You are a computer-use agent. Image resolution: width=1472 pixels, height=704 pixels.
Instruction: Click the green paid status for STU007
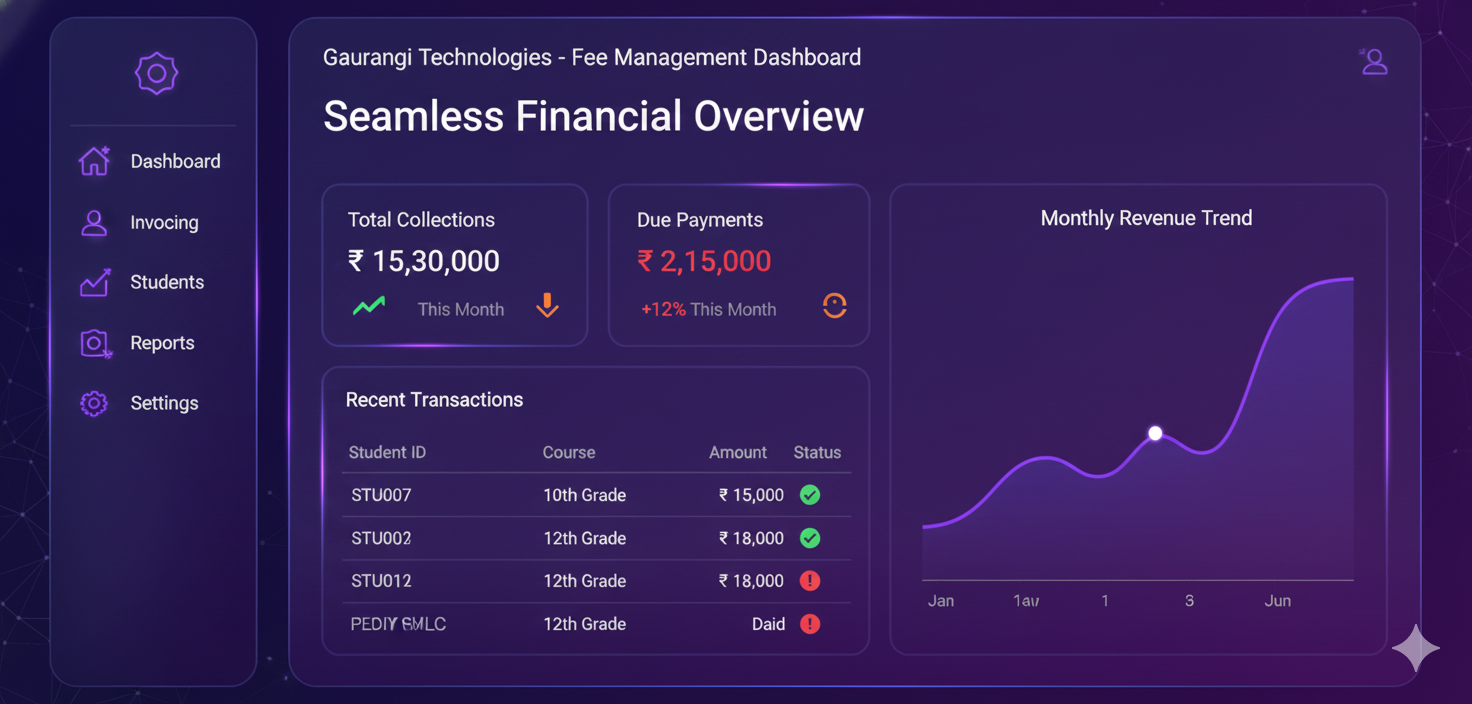click(x=810, y=495)
